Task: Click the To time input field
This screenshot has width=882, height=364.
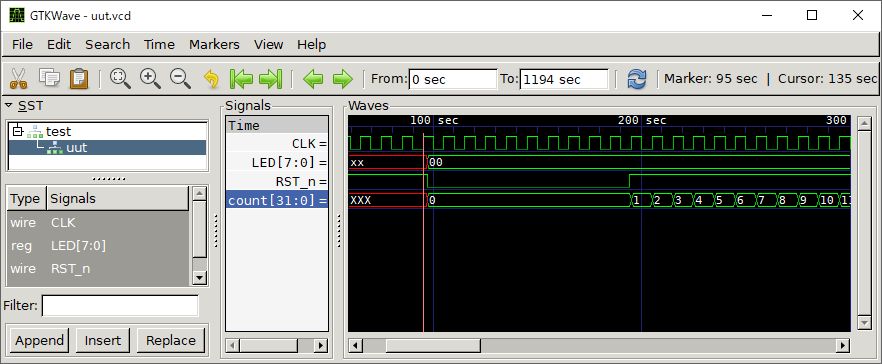Action: tap(564, 79)
